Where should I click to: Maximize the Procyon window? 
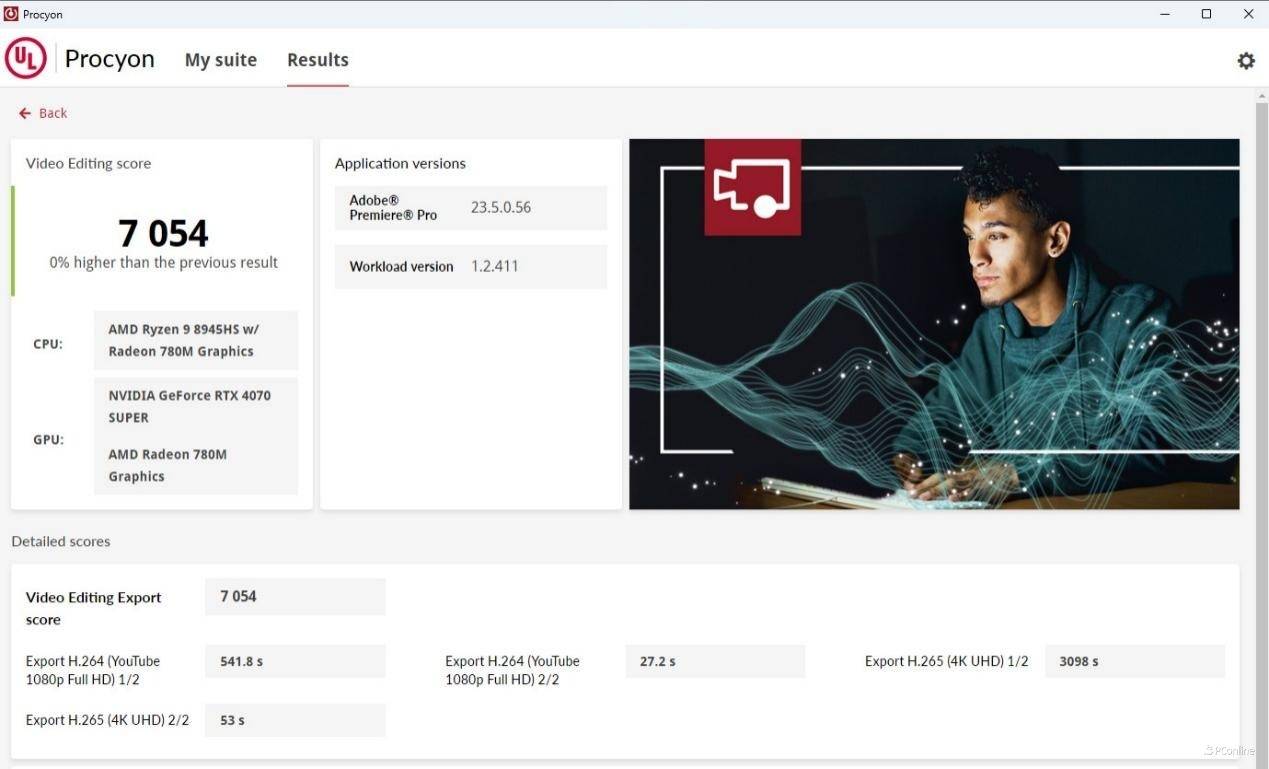(x=1206, y=14)
